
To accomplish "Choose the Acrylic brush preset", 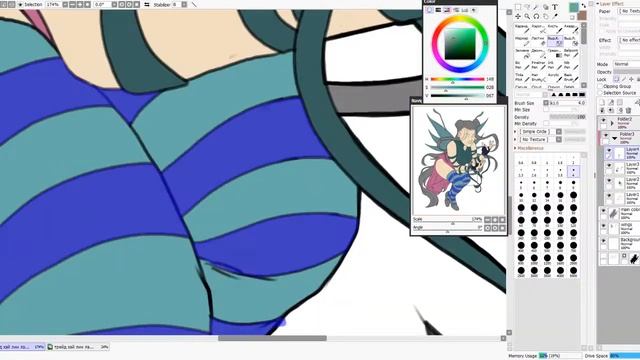I will (x=554, y=78).
